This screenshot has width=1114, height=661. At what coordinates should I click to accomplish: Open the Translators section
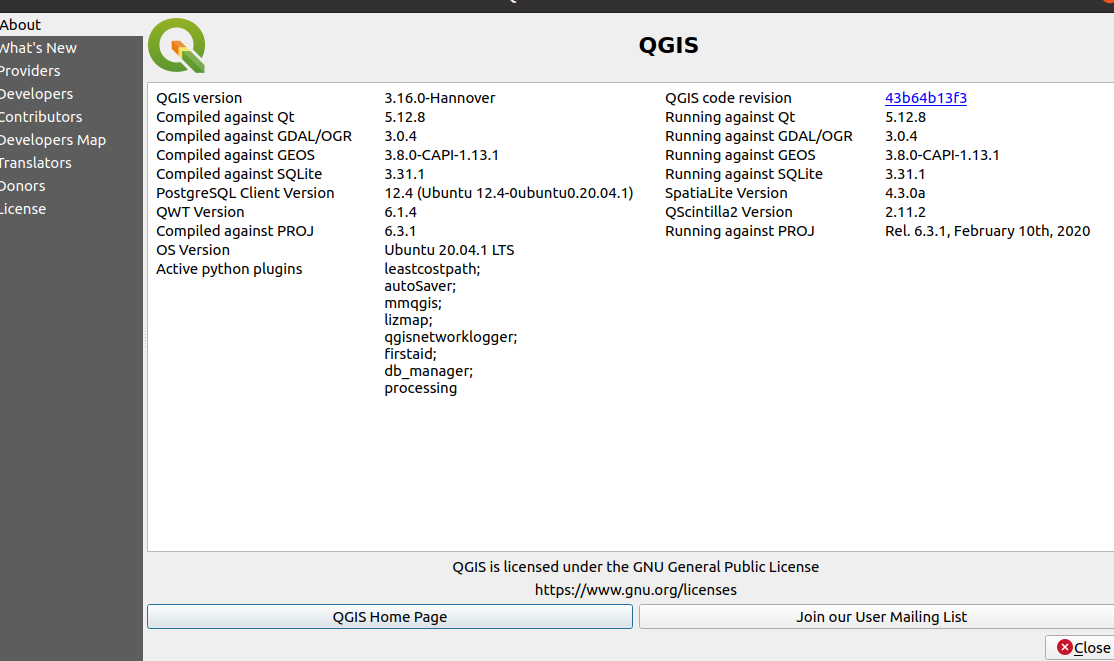36,162
